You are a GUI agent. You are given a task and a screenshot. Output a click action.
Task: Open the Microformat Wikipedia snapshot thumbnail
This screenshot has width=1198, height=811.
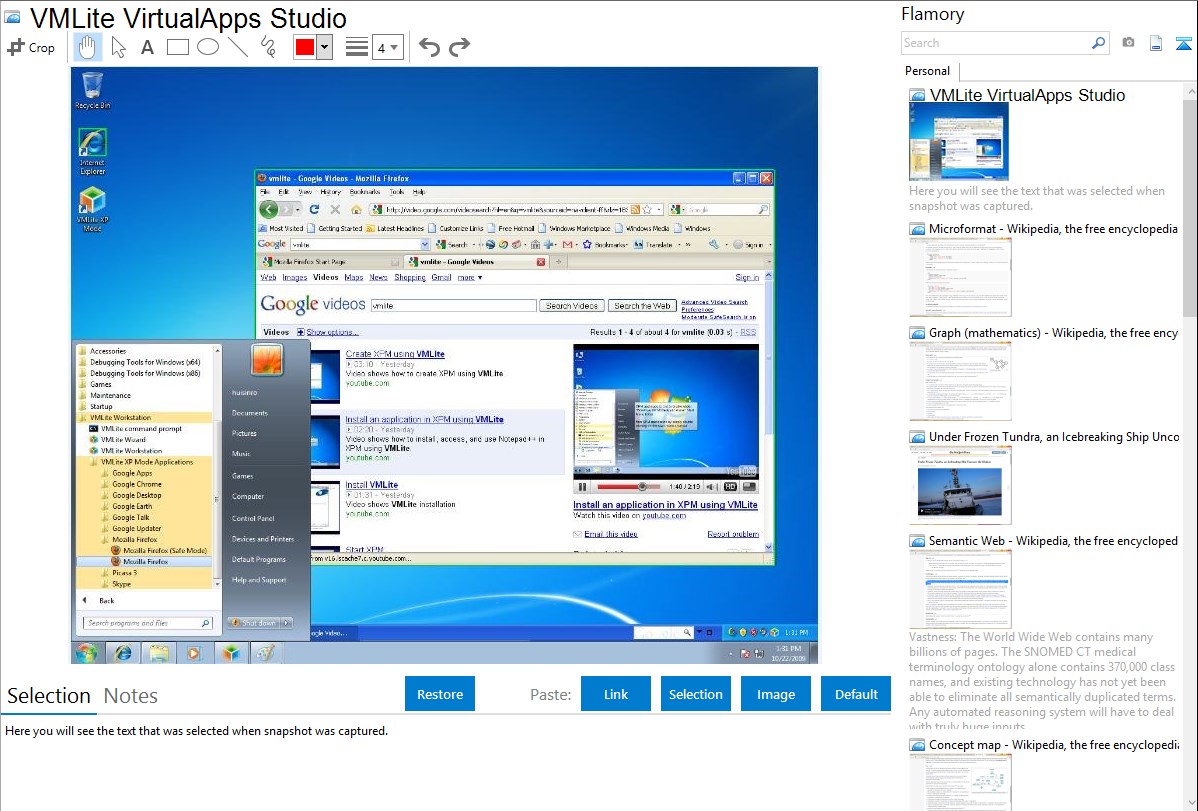pos(960,277)
